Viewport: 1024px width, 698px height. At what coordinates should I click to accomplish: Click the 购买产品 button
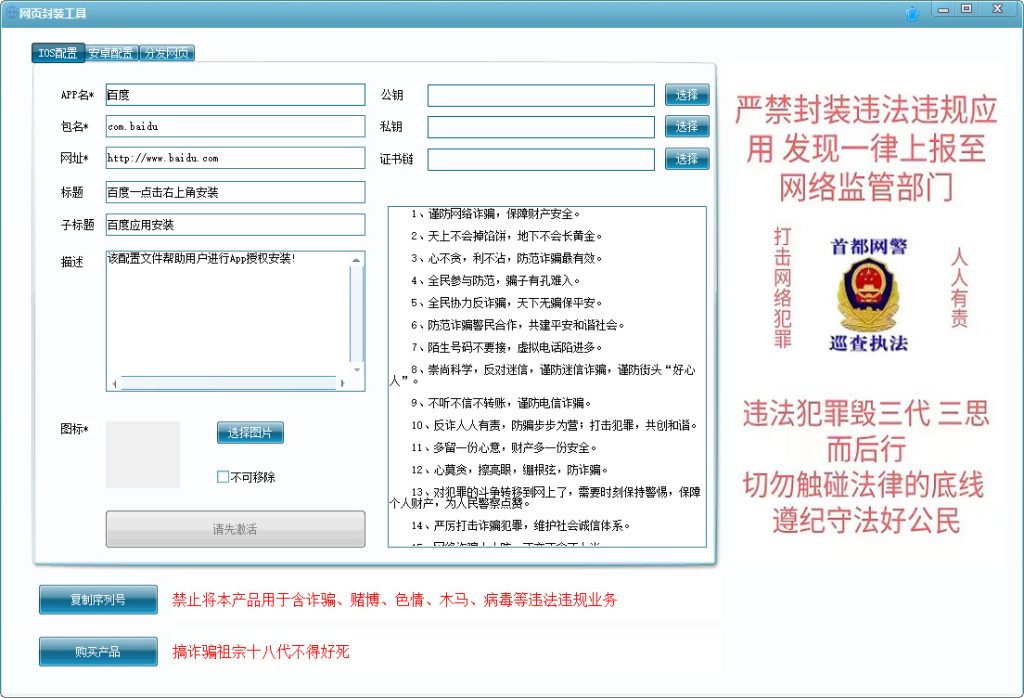coord(97,651)
